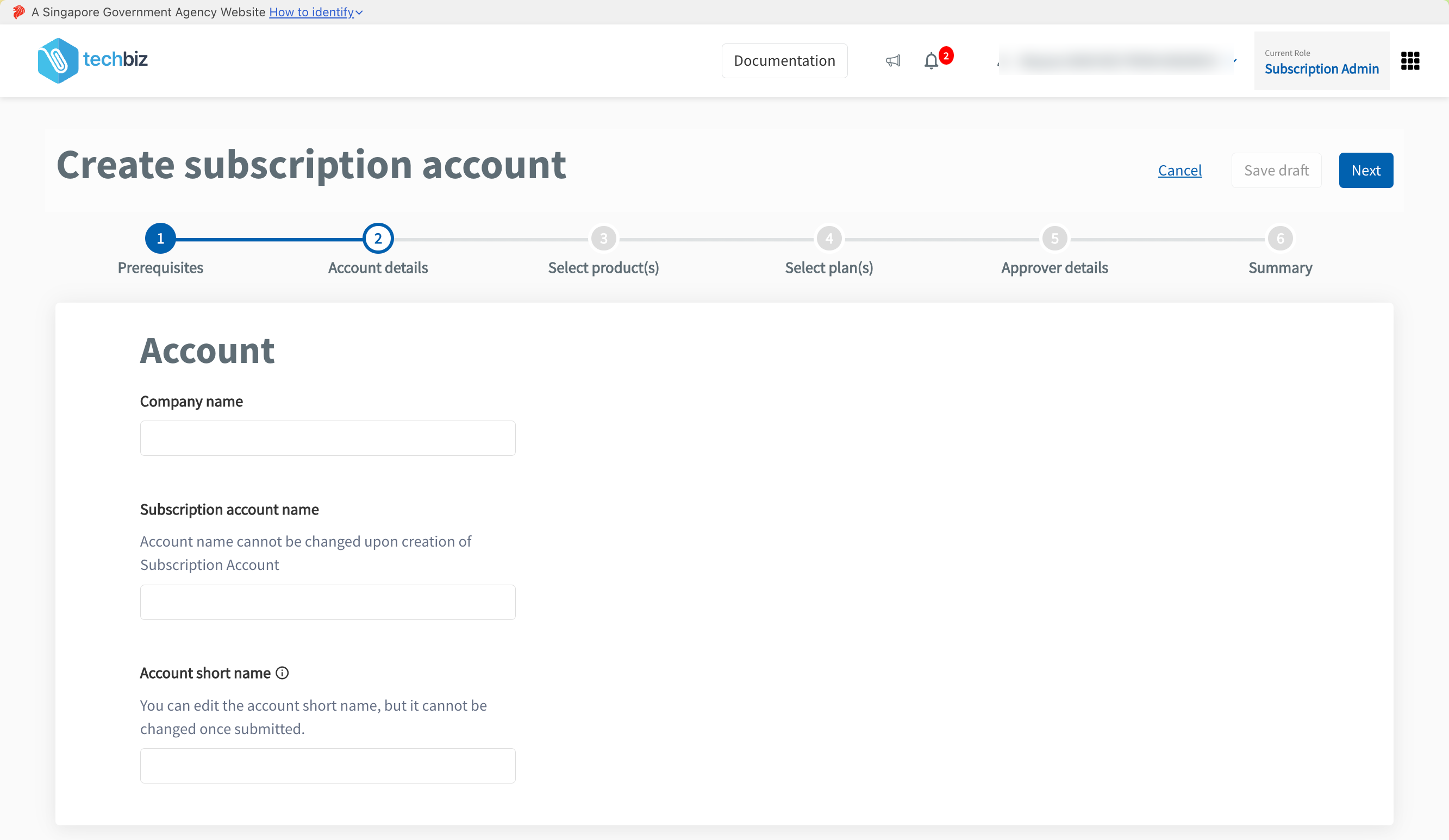
Task: Click step 4 Select plan(s) circle
Action: [x=829, y=239]
